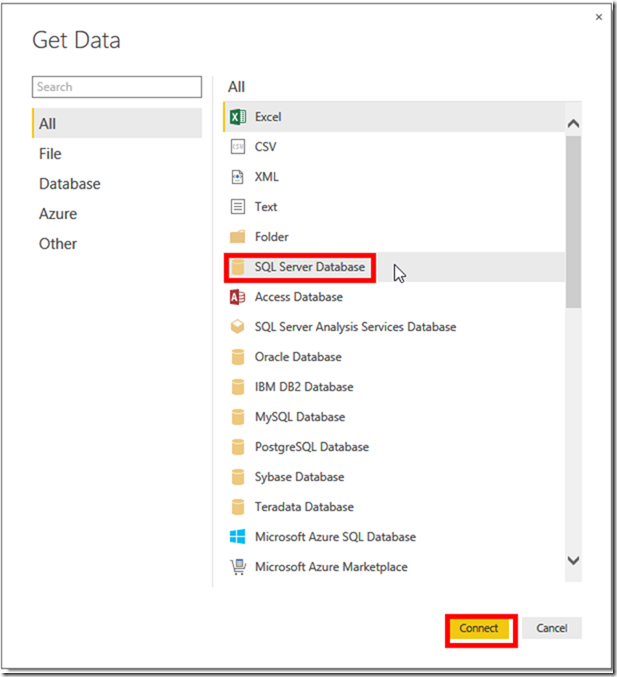This screenshot has height=677, width=617.
Task: Click the Cancel button
Action: pos(552,628)
